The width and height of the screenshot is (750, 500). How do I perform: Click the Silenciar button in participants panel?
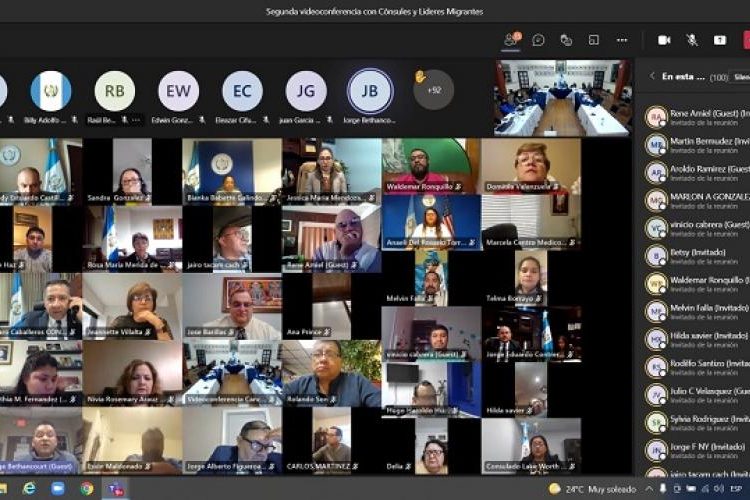[741, 76]
